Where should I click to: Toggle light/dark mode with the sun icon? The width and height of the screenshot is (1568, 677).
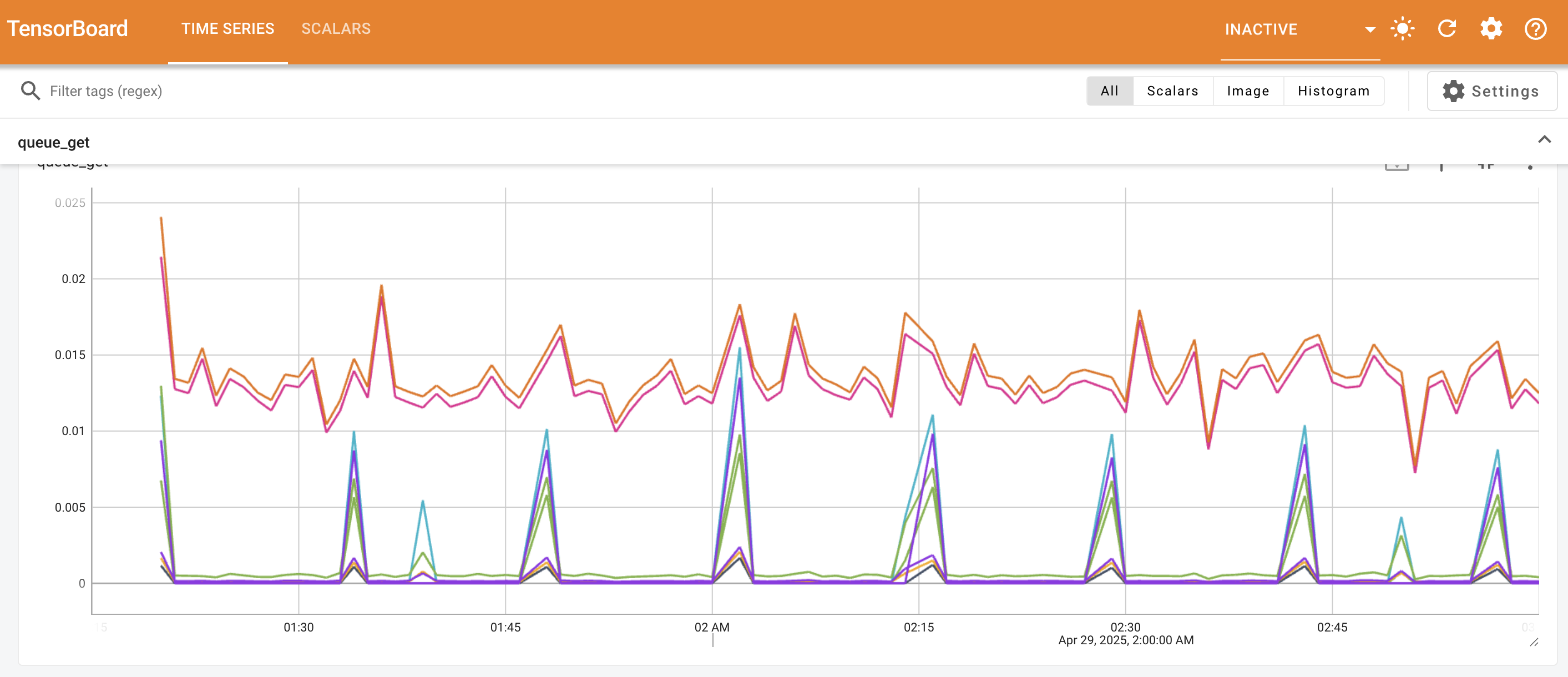(1403, 28)
